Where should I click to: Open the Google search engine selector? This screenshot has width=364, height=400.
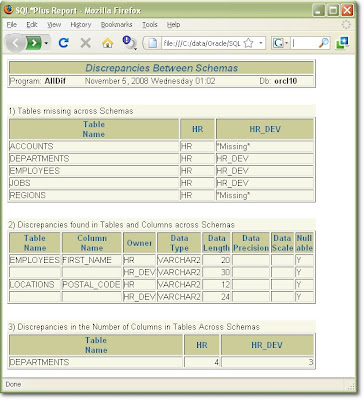pos(280,43)
